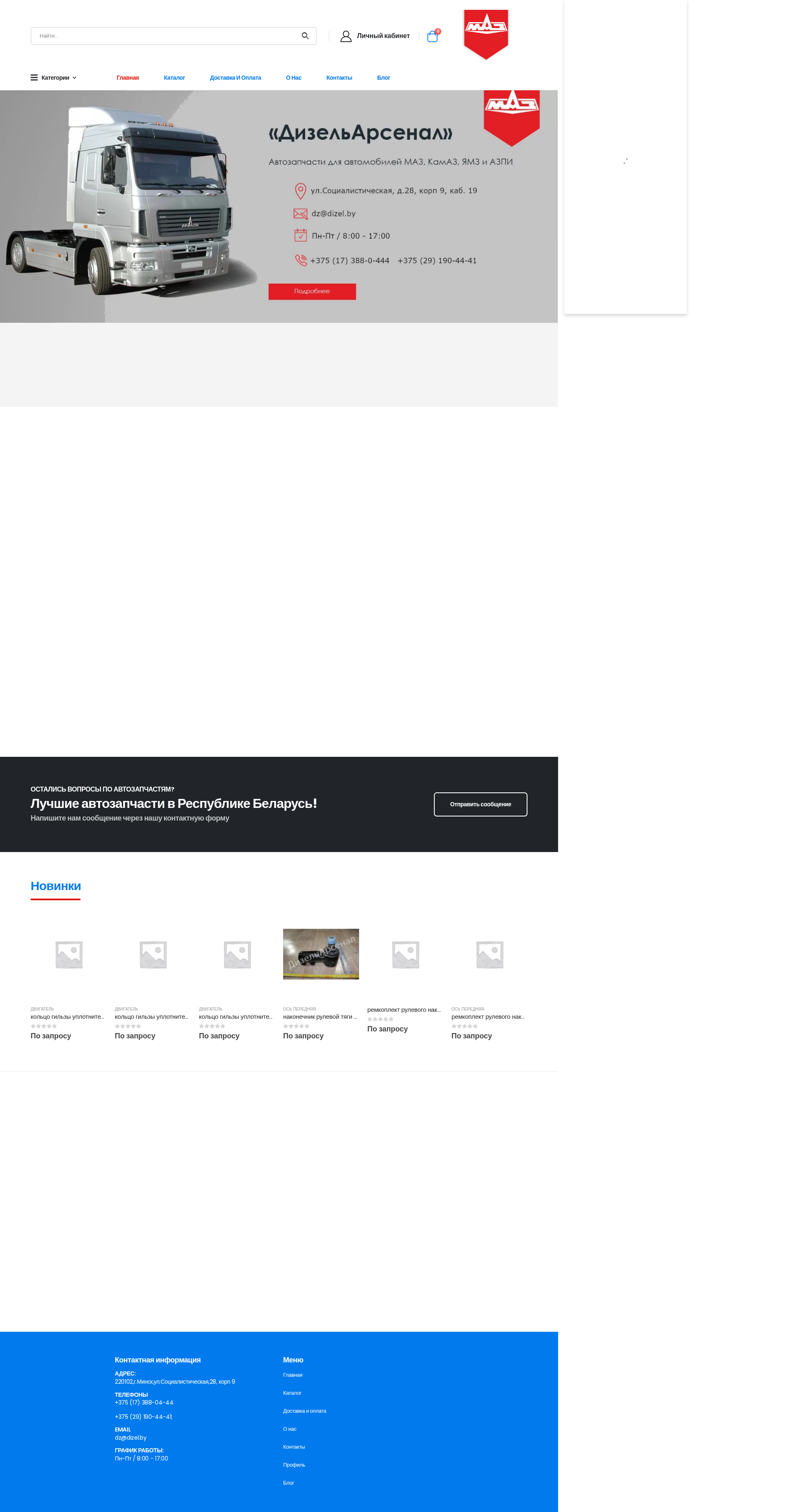Open the third кольцо гильзы placeholder image

[x=237, y=954]
